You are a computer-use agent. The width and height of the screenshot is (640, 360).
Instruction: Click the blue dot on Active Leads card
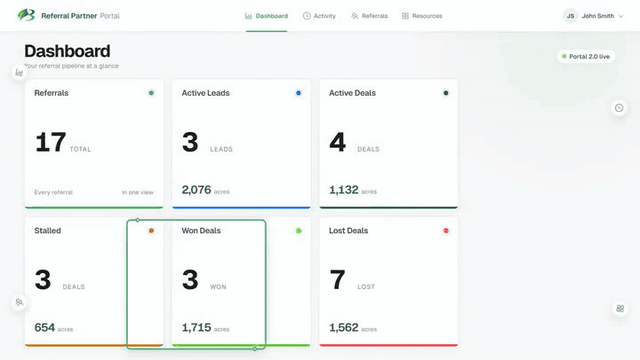pos(298,93)
